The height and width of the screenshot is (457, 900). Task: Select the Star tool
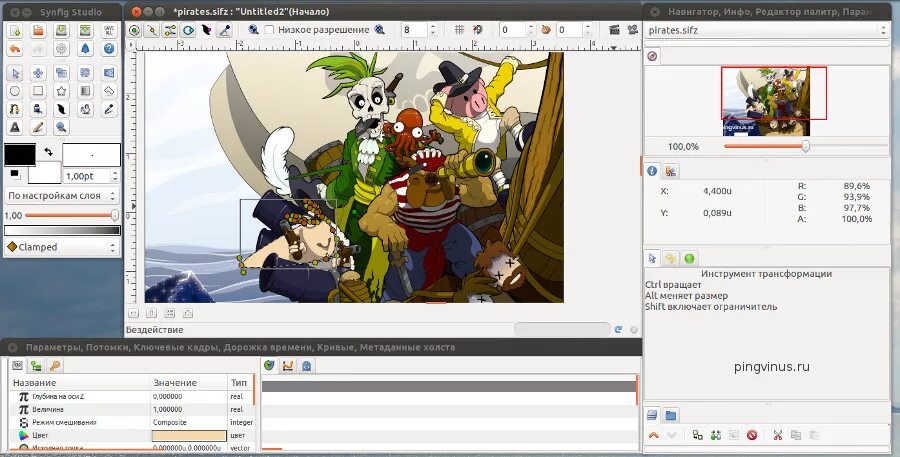click(x=62, y=91)
